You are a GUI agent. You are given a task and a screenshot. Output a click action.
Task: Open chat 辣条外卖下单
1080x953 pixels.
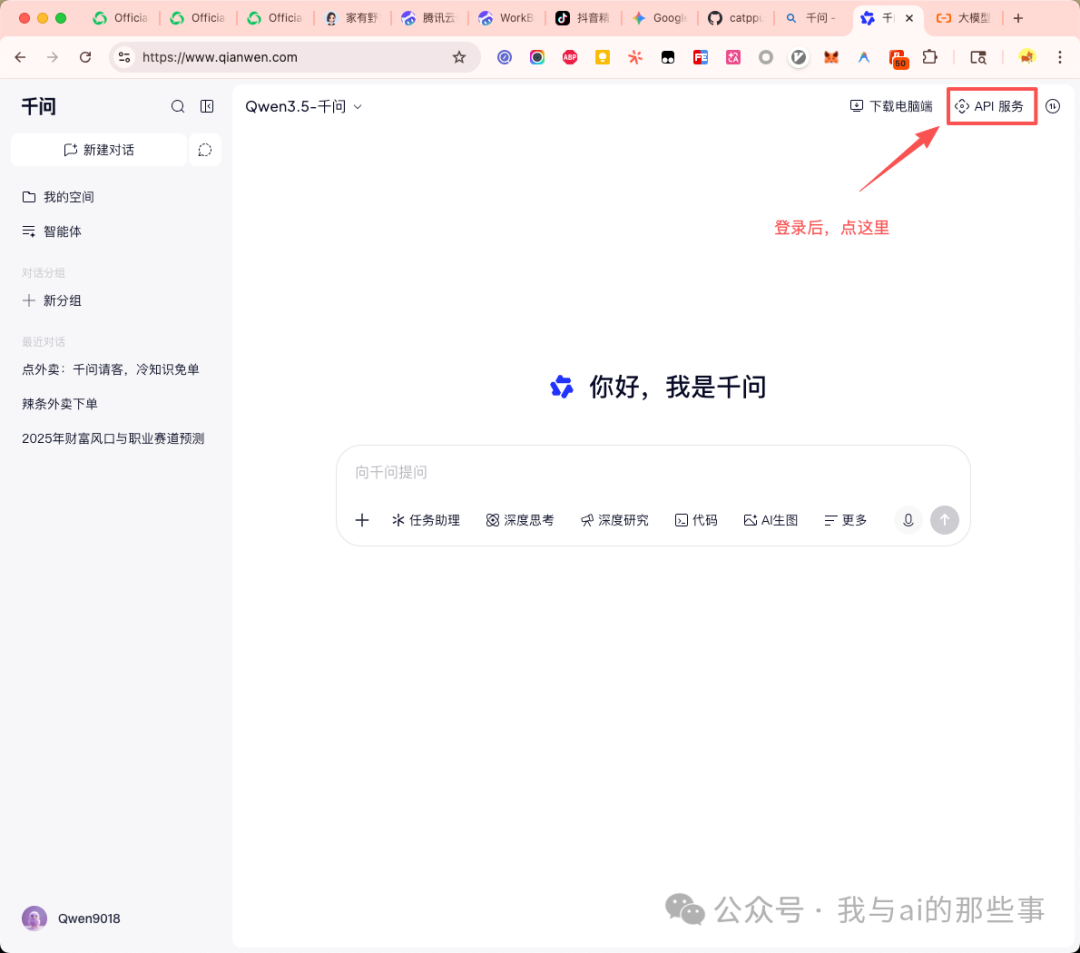point(60,404)
